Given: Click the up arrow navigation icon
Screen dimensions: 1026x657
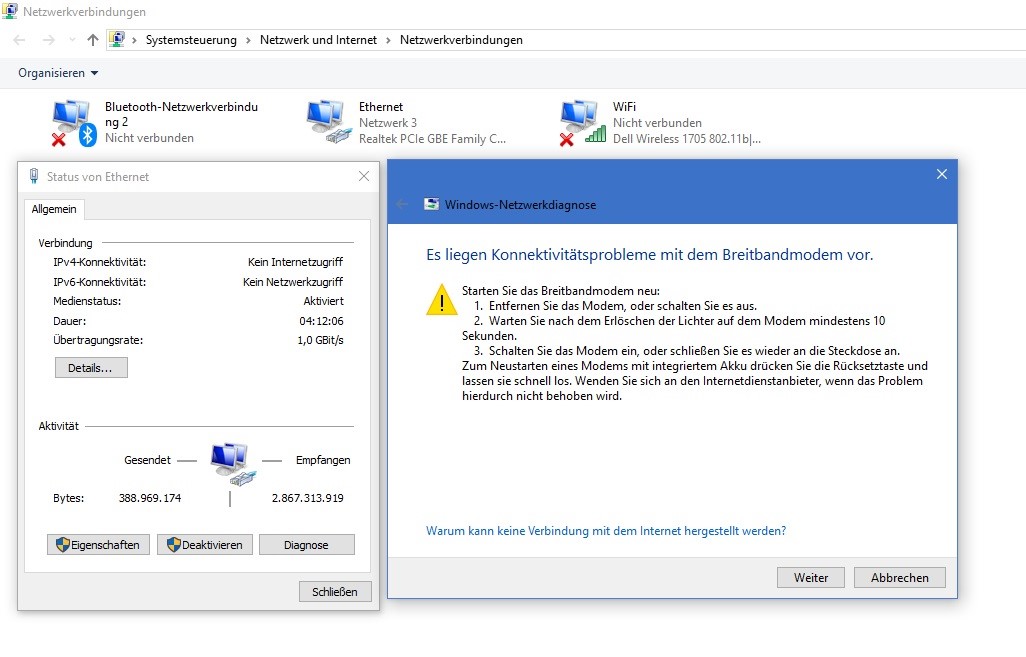Looking at the screenshot, I should pyautogui.click(x=93, y=40).
